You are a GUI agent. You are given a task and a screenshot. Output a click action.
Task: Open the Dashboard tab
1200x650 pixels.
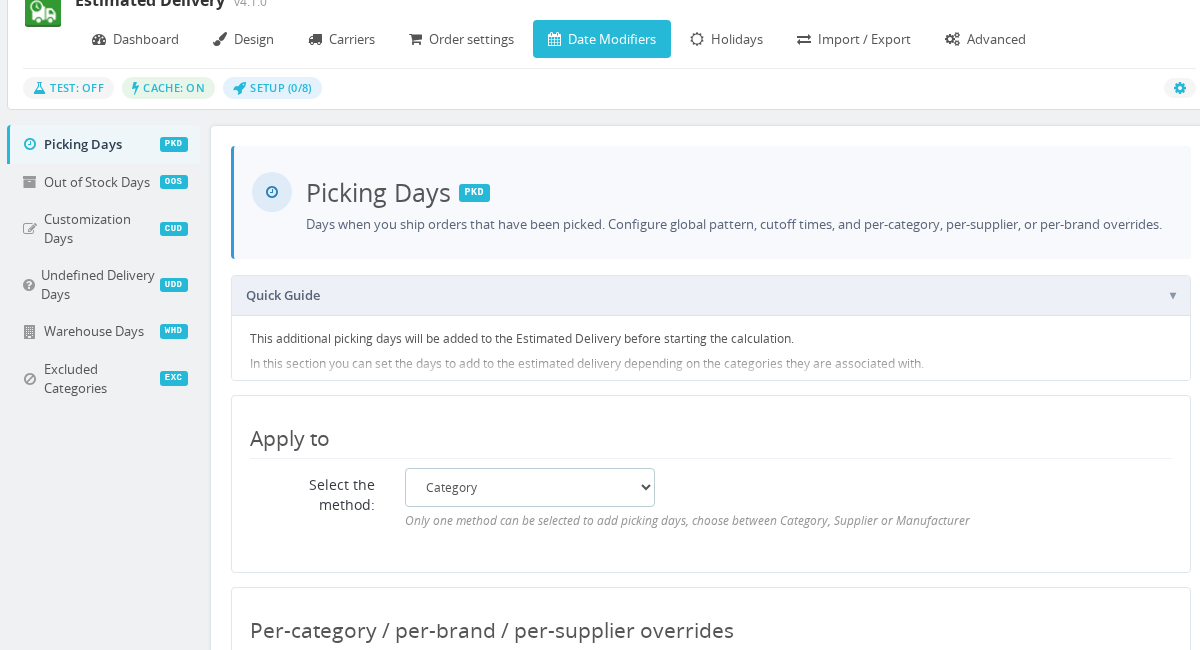click(x=135, y=39)
